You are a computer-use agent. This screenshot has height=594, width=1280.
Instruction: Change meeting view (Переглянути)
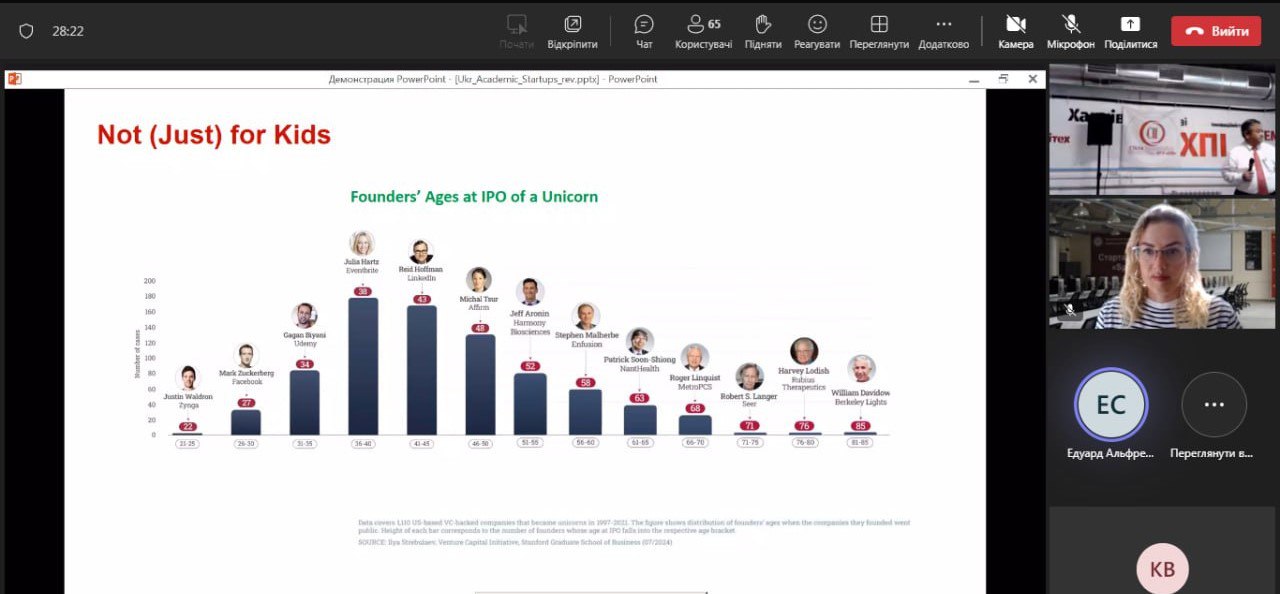pos(879,31)
